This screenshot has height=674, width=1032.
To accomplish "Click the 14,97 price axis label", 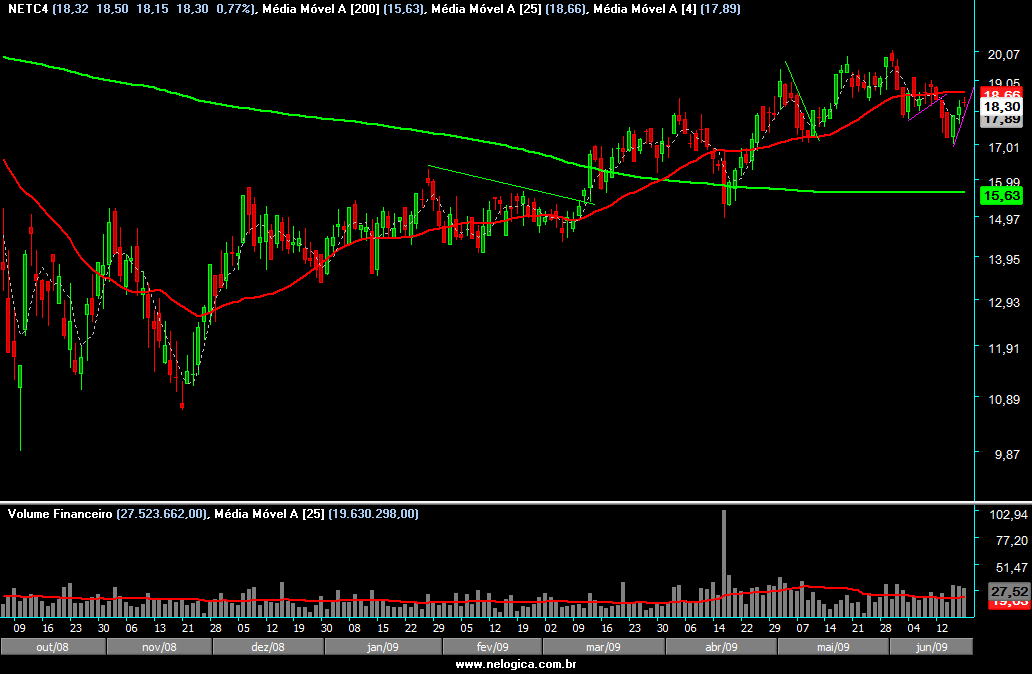I will (1004, 219).
